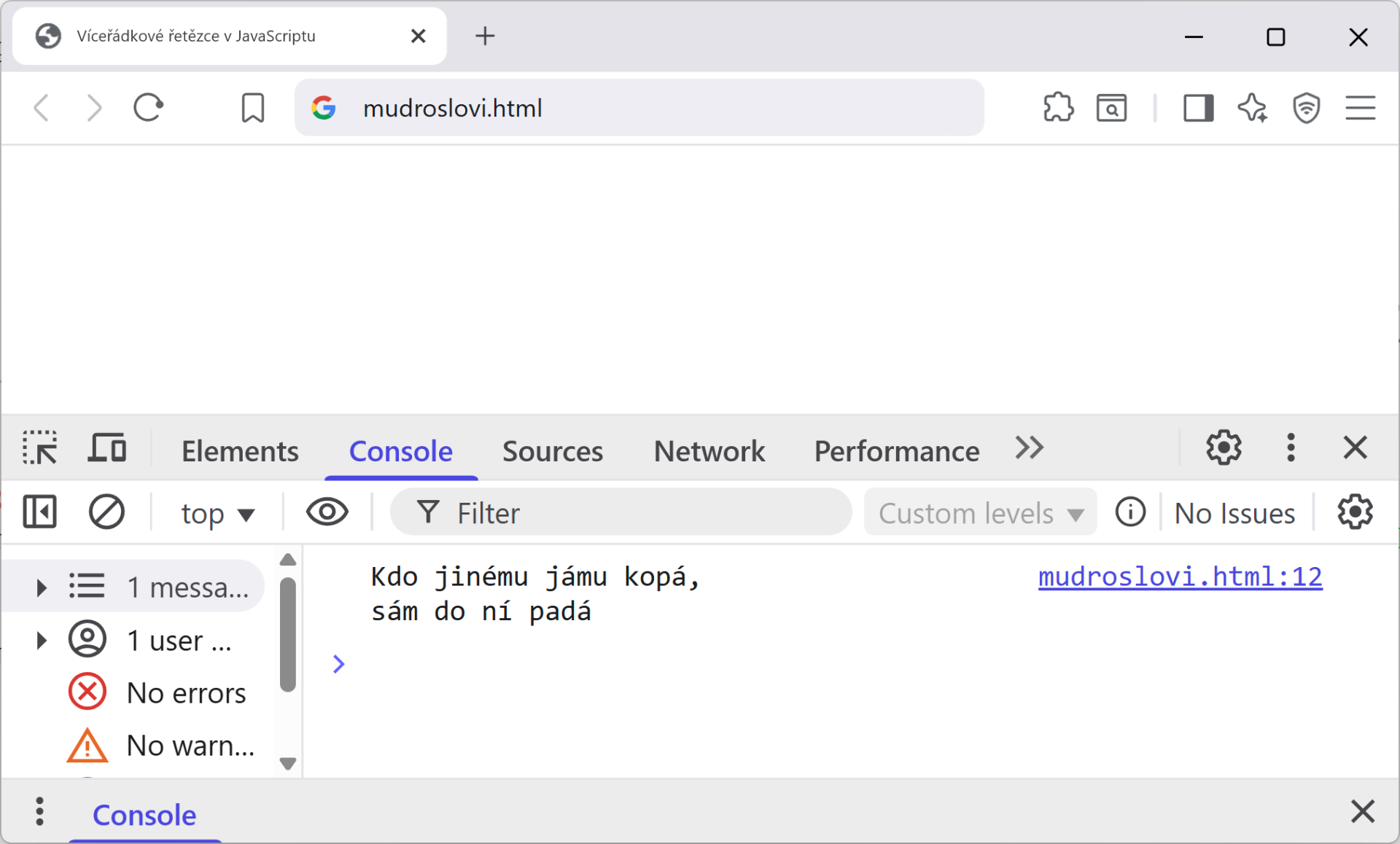Click the Google icon in address bar
Image resolution: width=1400 pixels, height=844 pixels.
(x=324, y=108)
